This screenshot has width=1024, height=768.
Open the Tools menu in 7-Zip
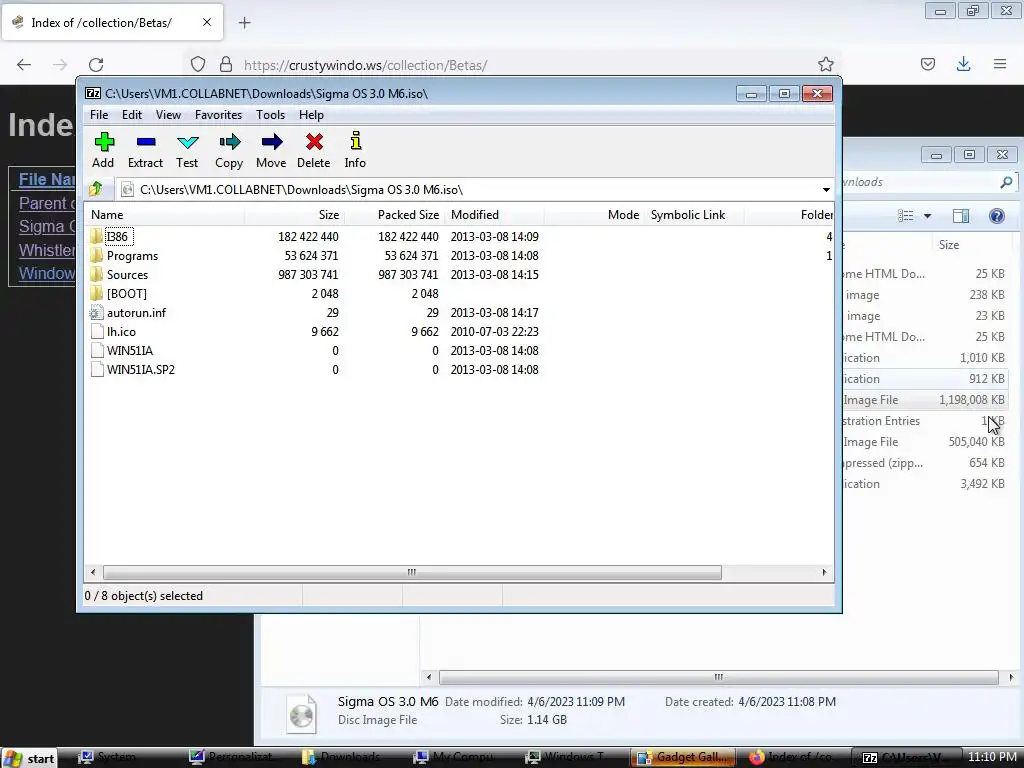tap(270, 115)
